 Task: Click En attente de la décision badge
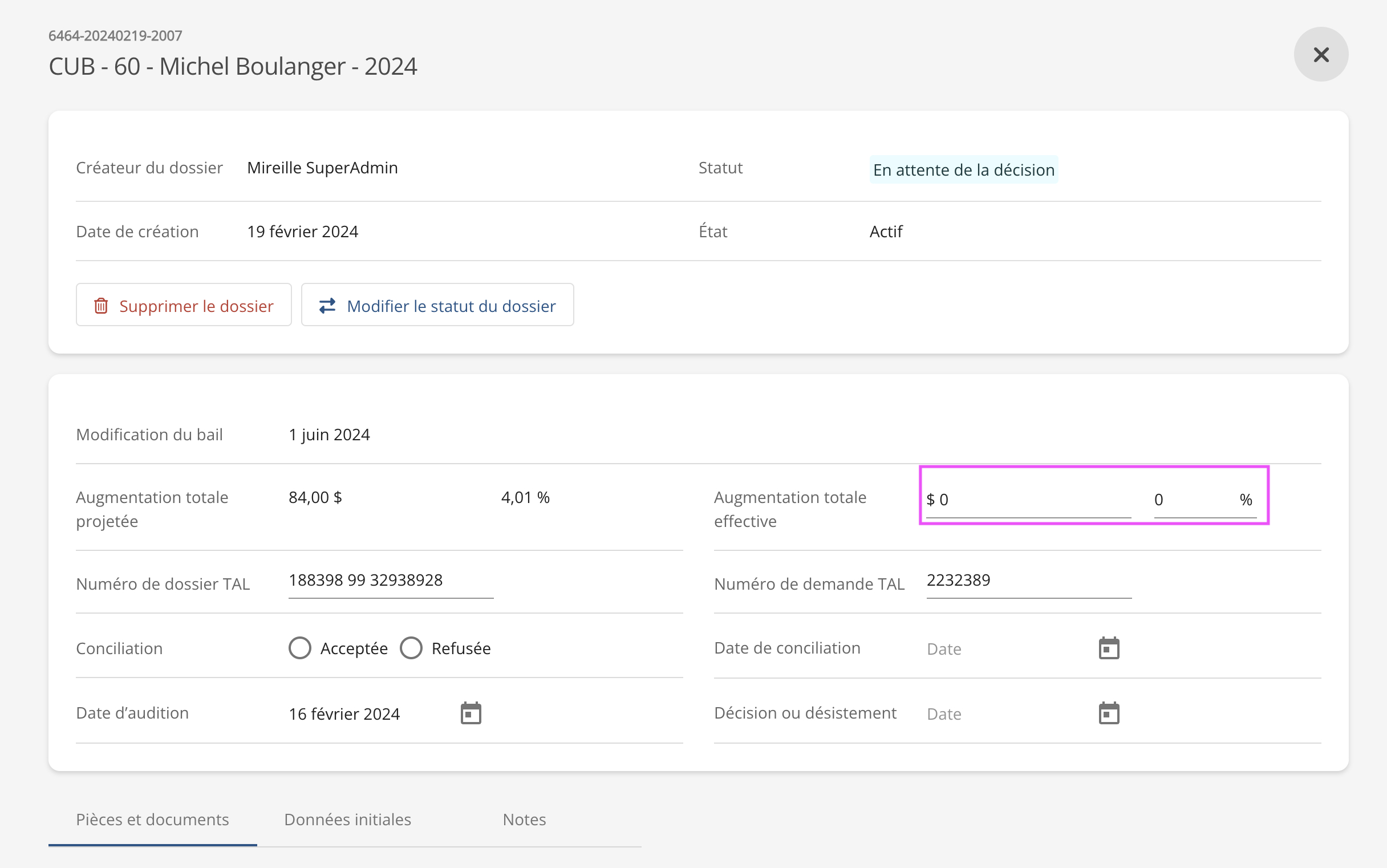click(963, 170)
